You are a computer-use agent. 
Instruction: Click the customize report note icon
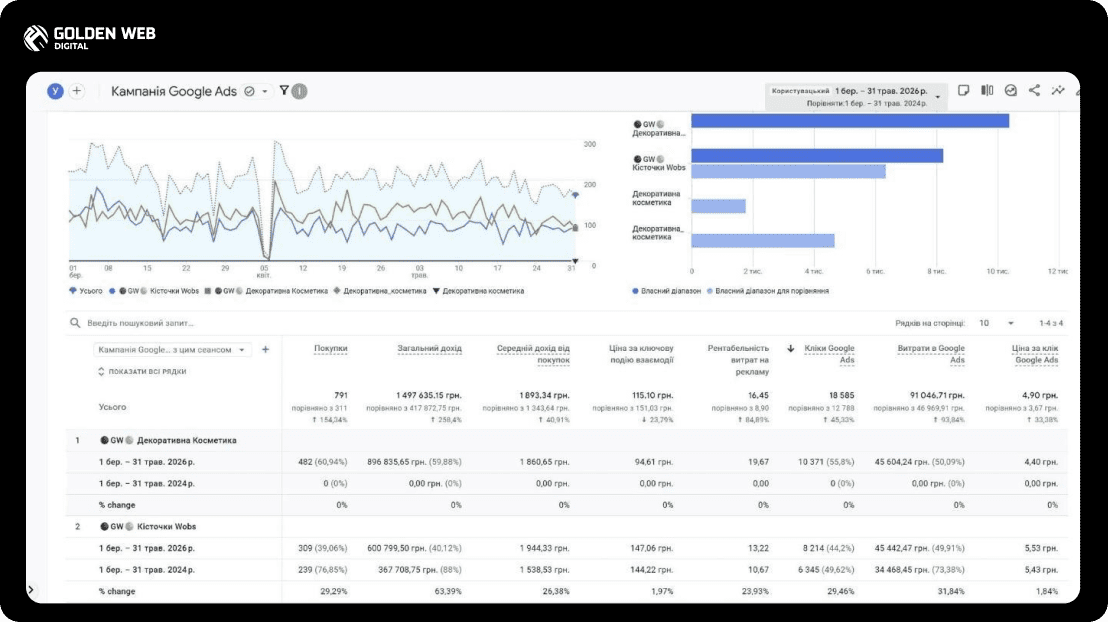point(963,90)
